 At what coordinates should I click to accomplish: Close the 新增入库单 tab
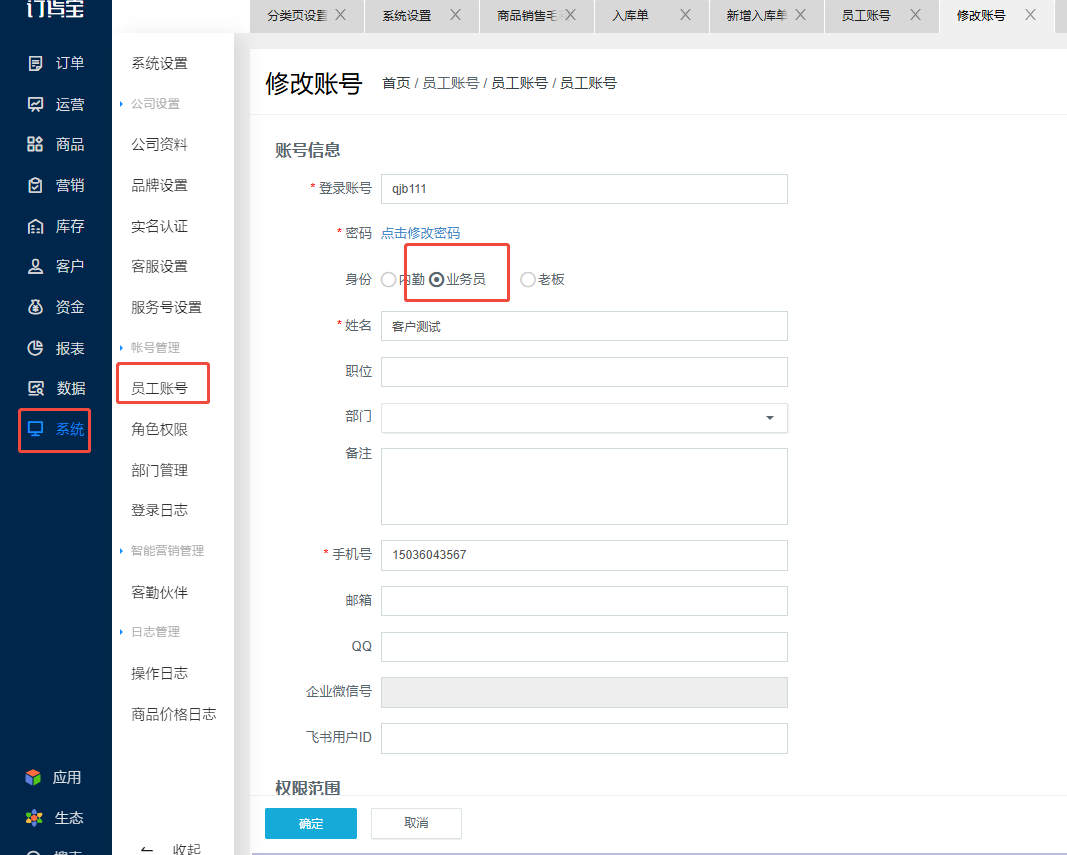tap(800, 15)
